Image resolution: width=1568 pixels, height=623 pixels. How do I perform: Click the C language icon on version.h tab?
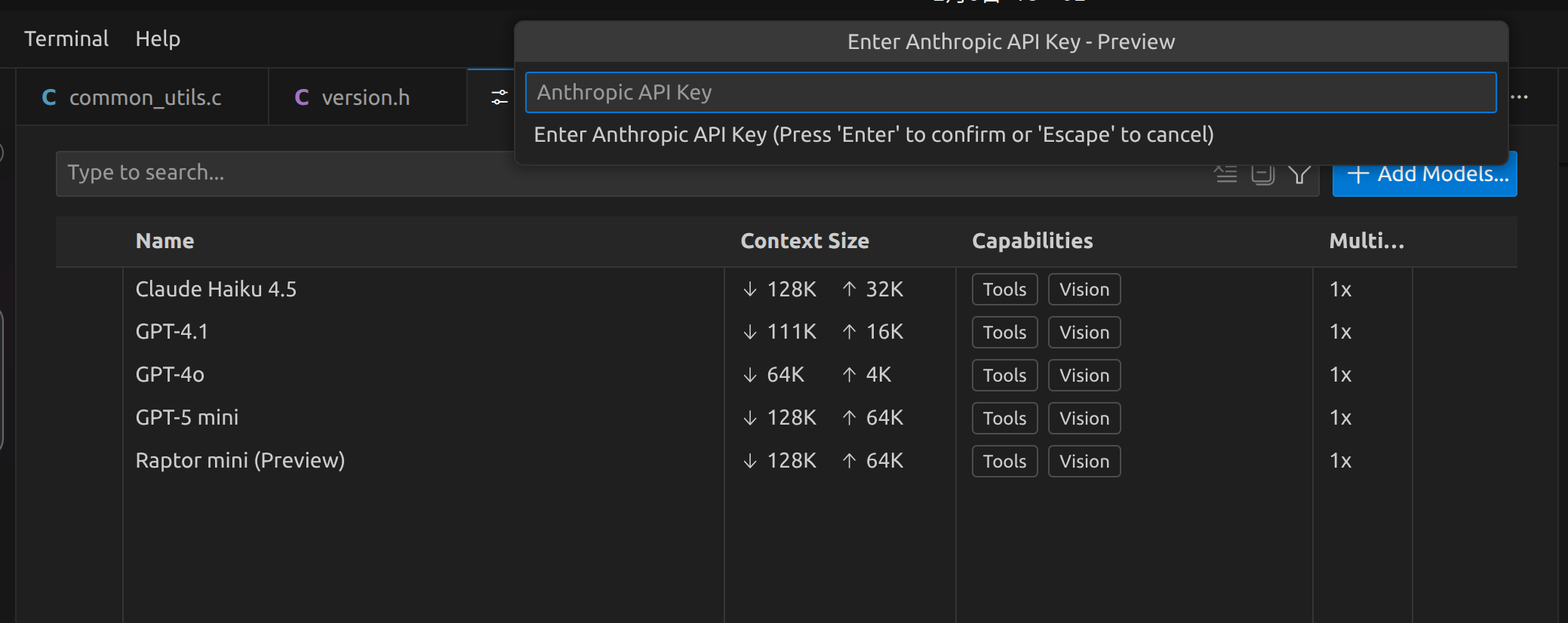[302, 97]
